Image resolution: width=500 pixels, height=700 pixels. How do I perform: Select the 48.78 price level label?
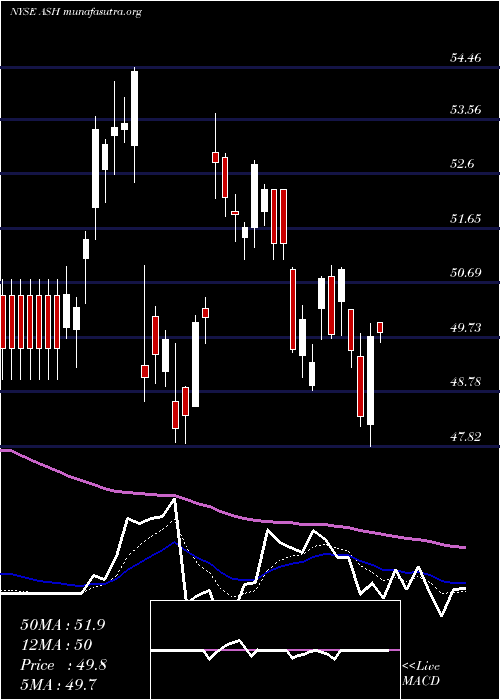pyautogui.click(x=465, y=382)
